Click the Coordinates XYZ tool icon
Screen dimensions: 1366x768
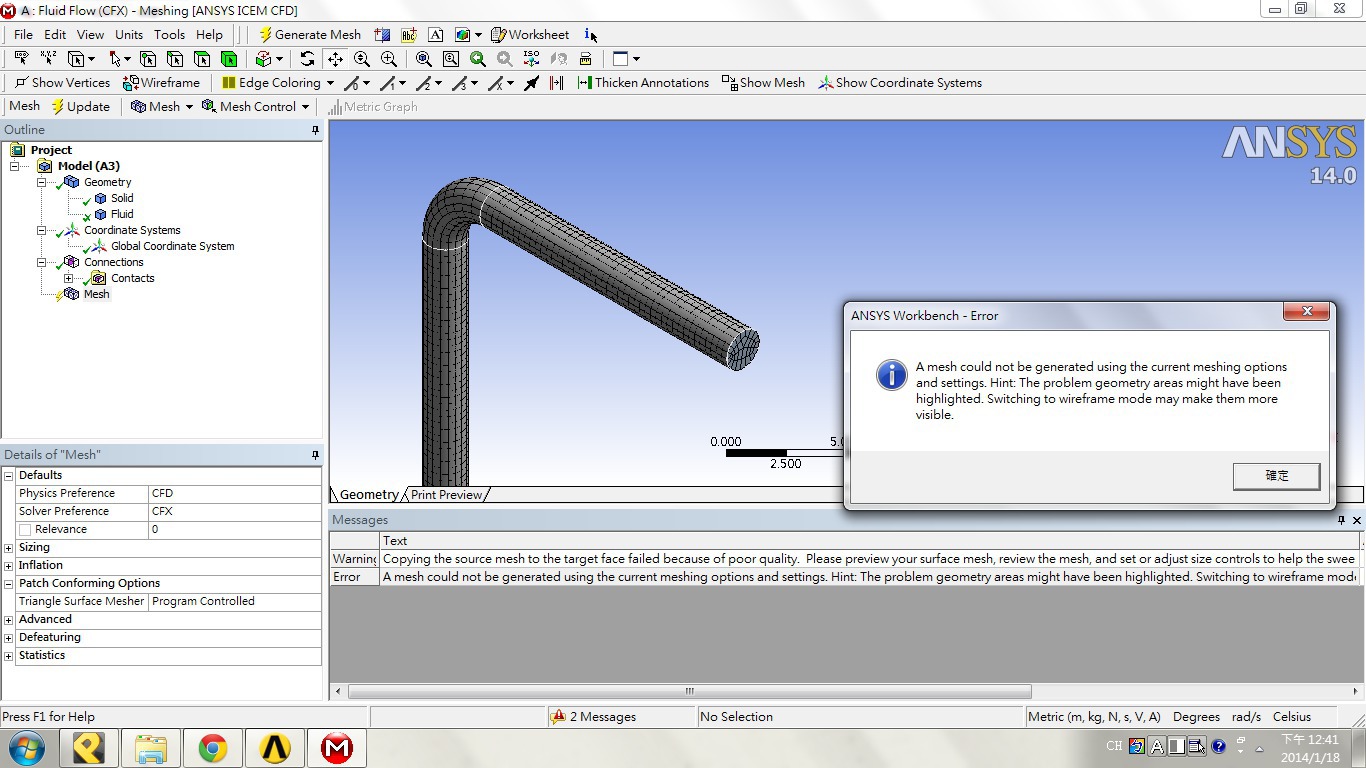pyautogui.click(x=48, y=59)
